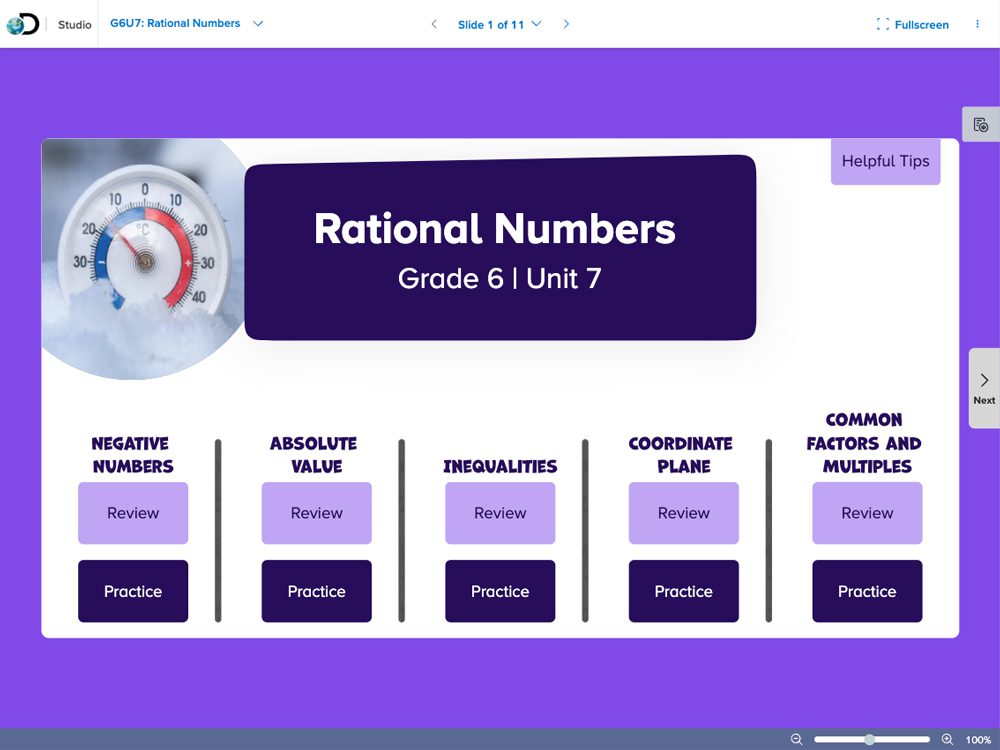
Task: Expand the G6U7: Rational Numbers title dropdown
Action: 258,23
